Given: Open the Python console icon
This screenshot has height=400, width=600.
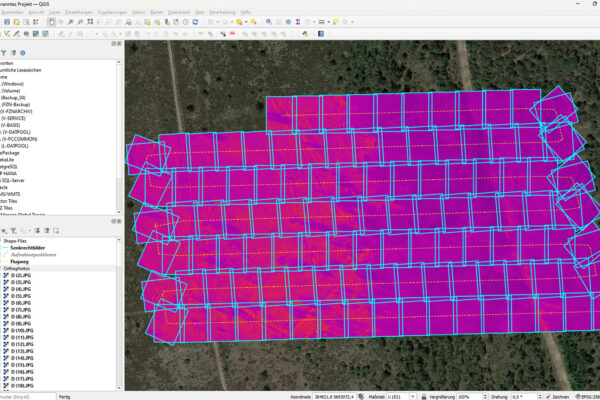Looking at the screenshot, I should pos(305,34).
